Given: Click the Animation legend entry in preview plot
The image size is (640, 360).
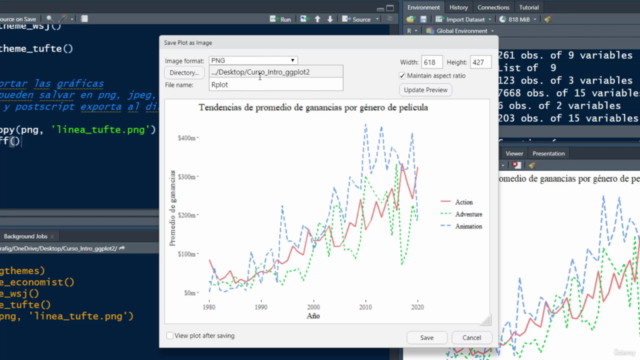Looking at the screenshot, I should click(x=461, y=227).
